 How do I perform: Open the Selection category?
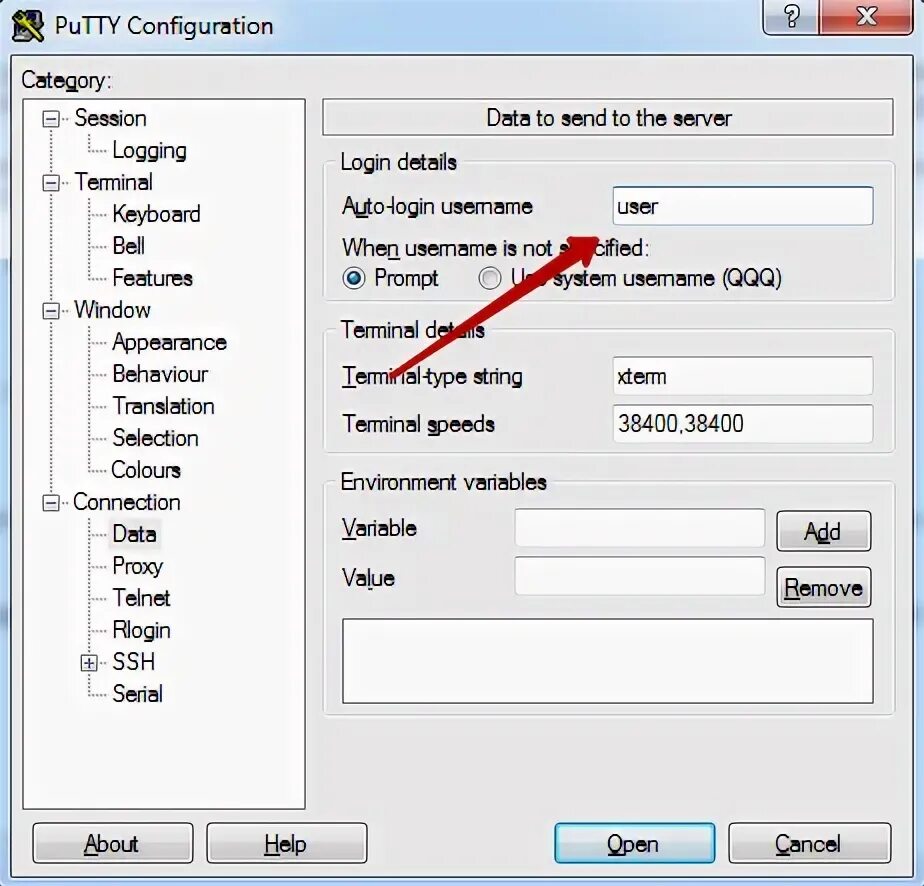coord(155,438)
